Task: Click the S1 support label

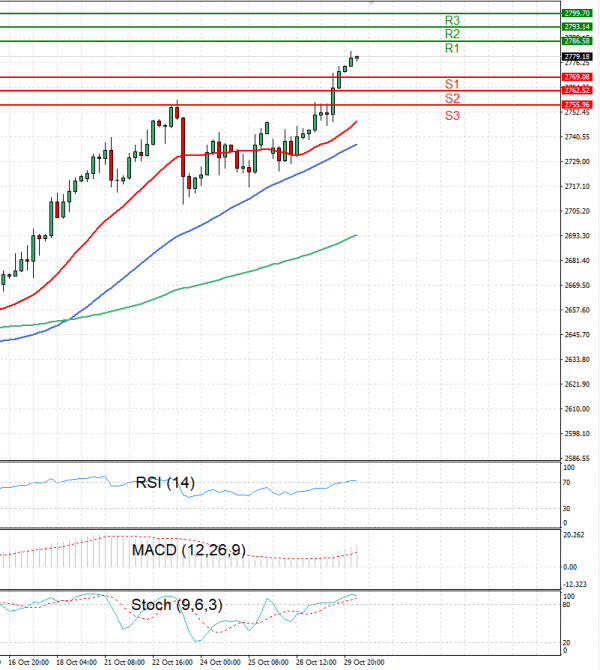Action: 452,84
